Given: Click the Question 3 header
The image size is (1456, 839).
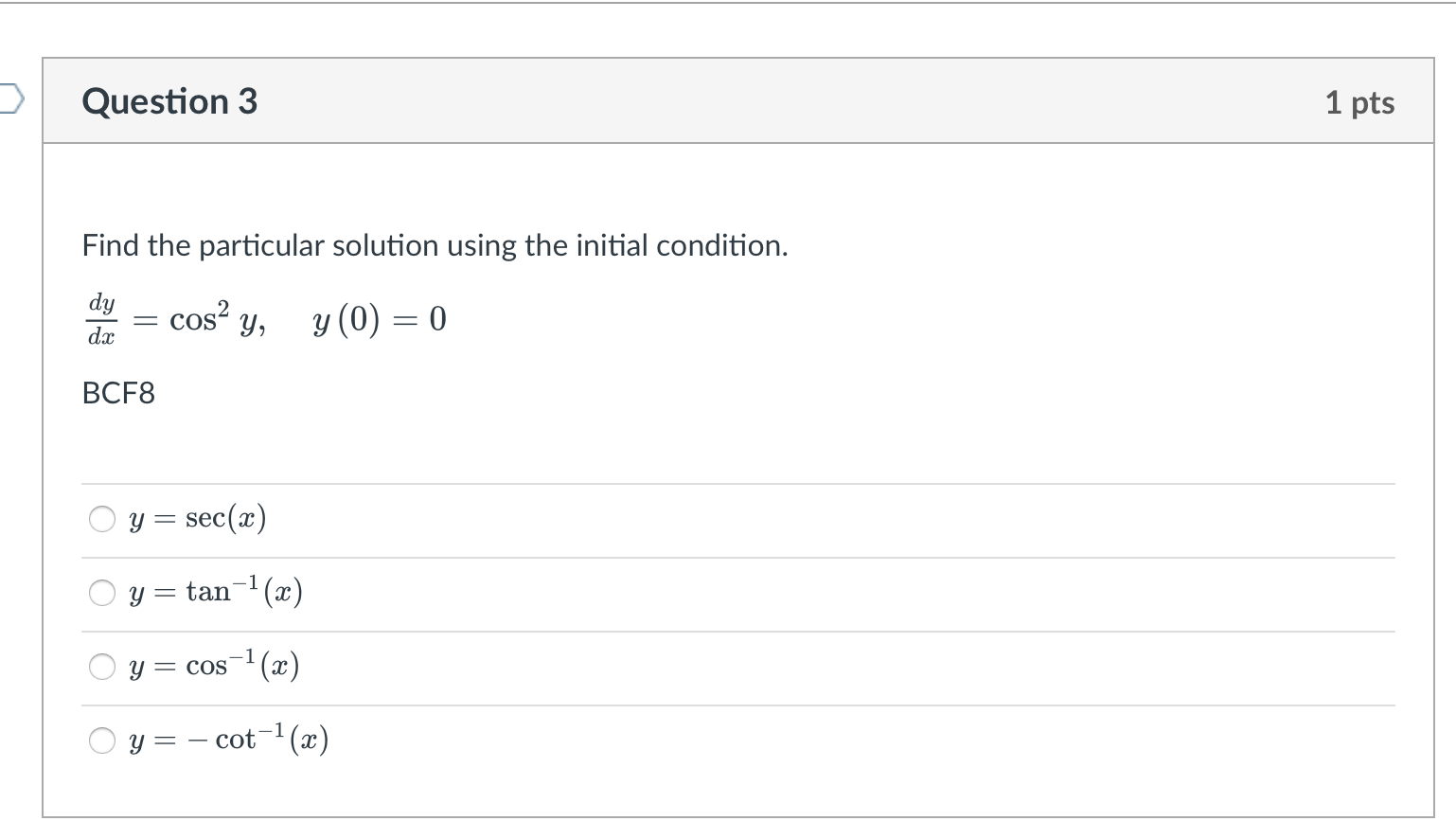Looking at the screenshot, I should pyautogui.click(x=170, y=101).
